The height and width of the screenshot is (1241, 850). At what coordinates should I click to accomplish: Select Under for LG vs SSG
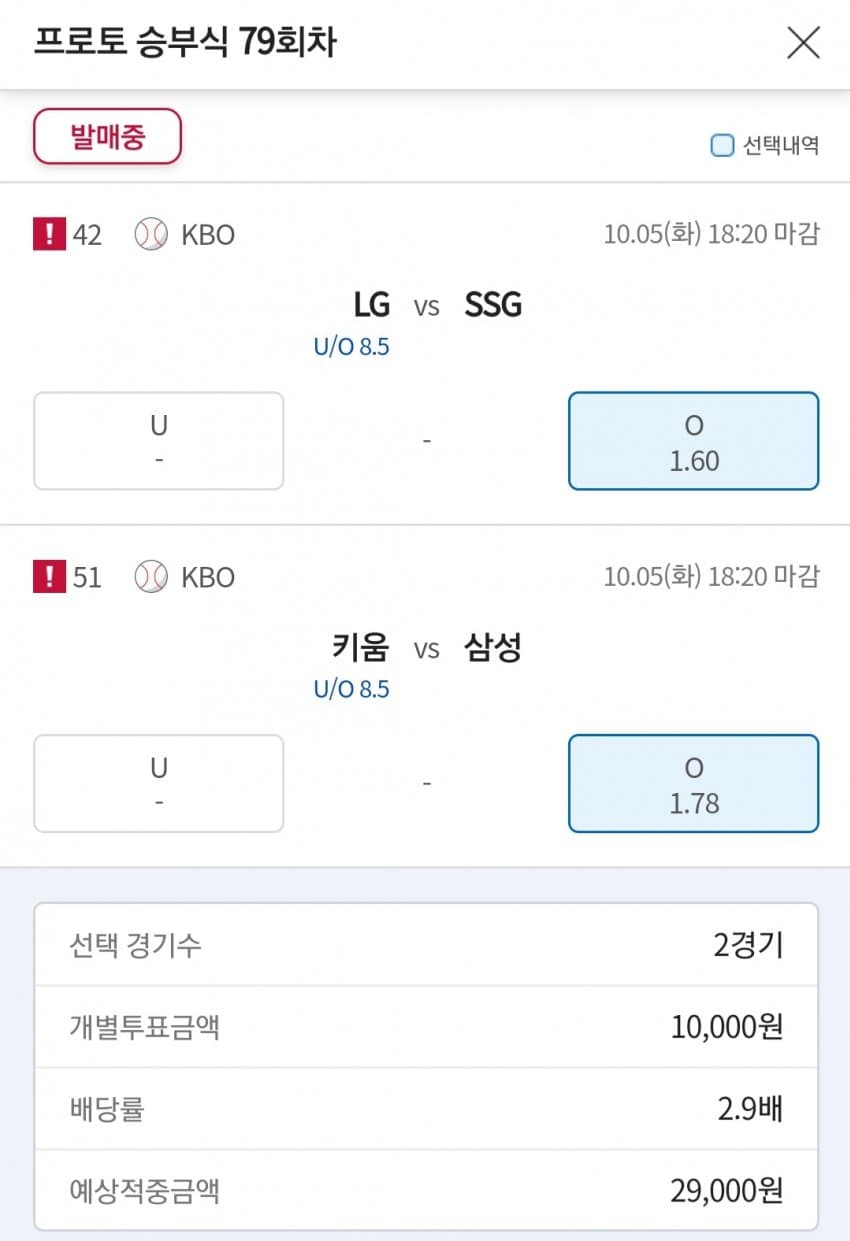pyautogui.click(x=159, y=441)
